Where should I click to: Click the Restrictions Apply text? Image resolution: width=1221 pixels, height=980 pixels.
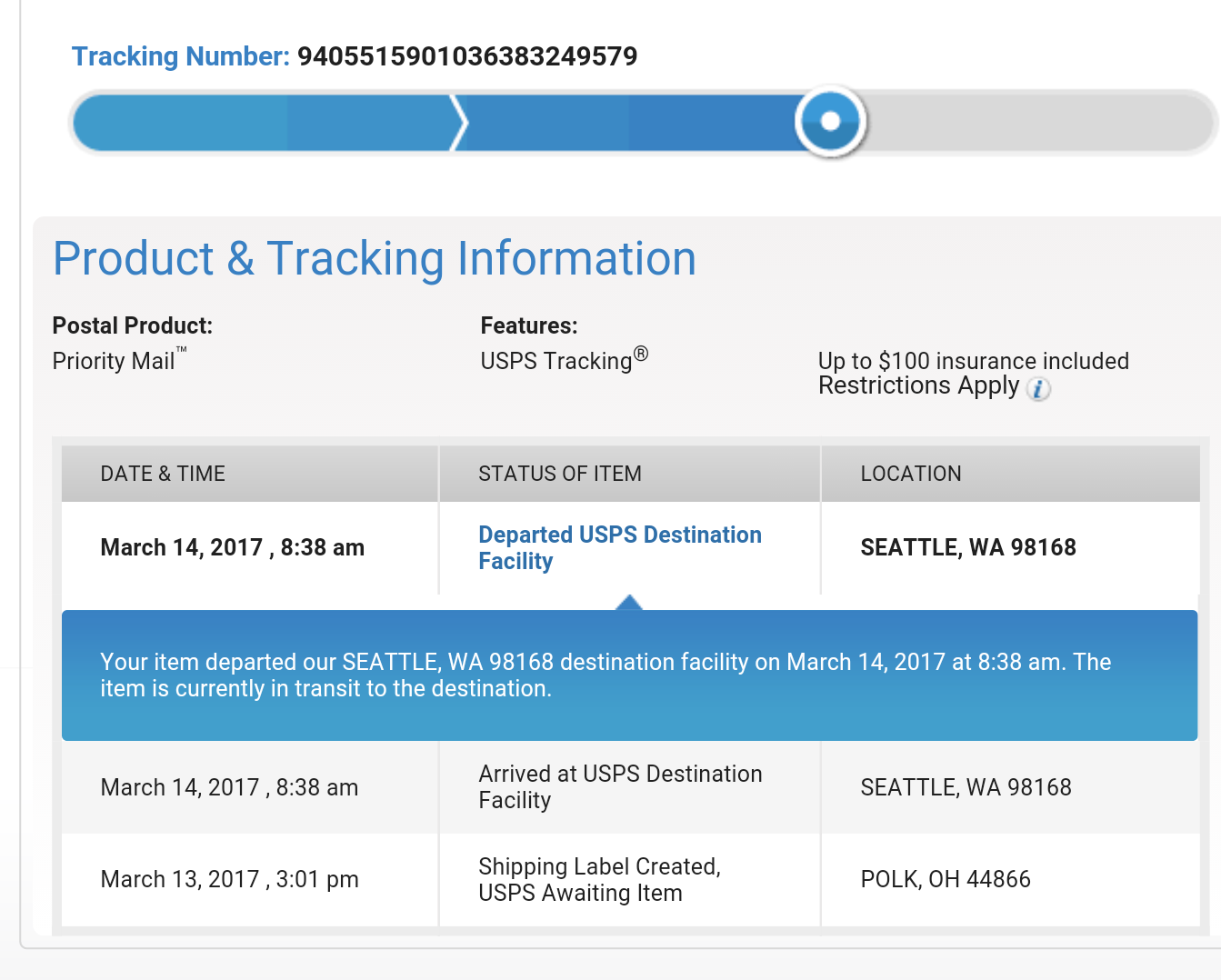(x=918, y=386)
